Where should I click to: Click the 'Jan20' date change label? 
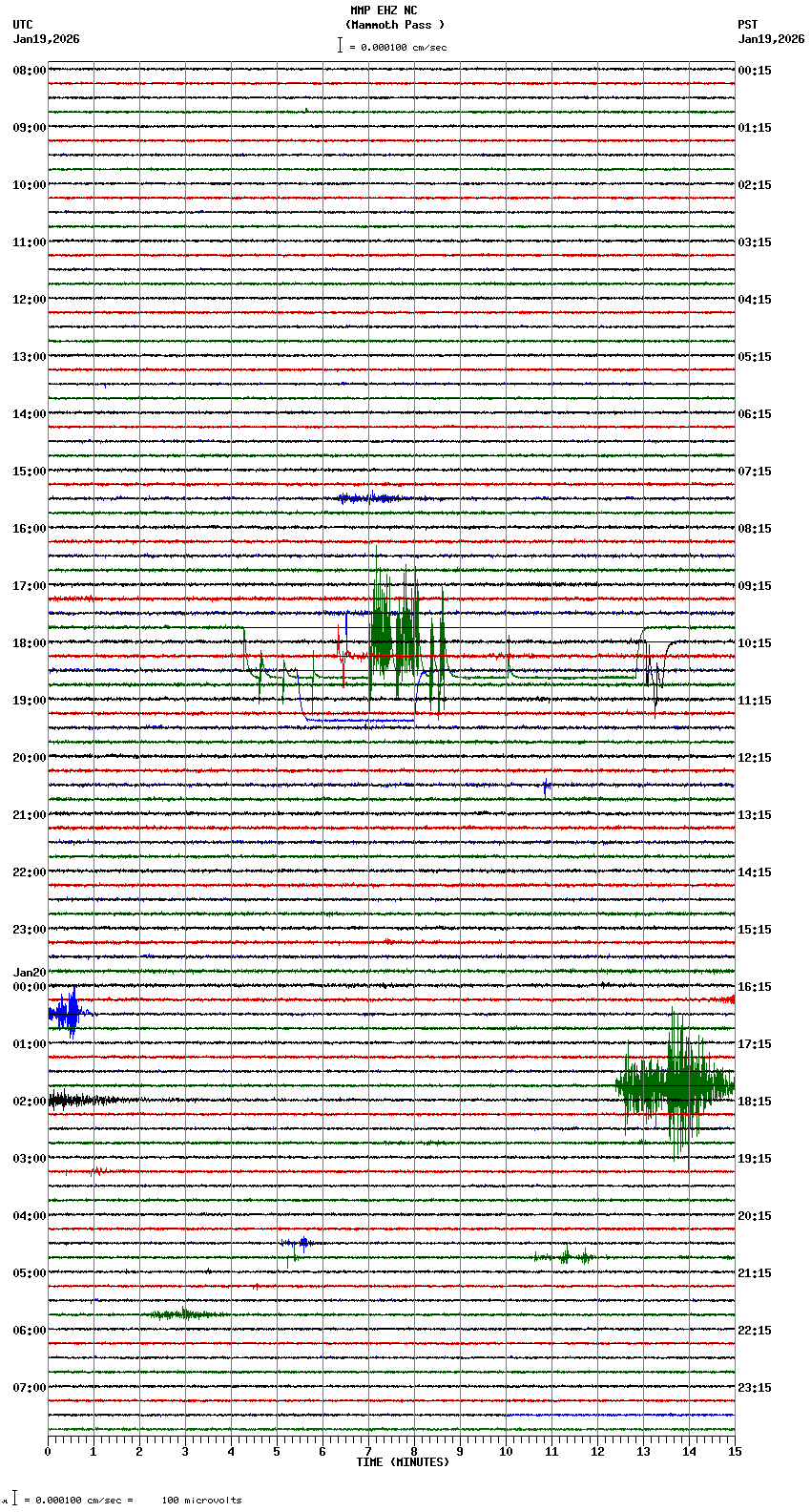(x=30, y=973)
